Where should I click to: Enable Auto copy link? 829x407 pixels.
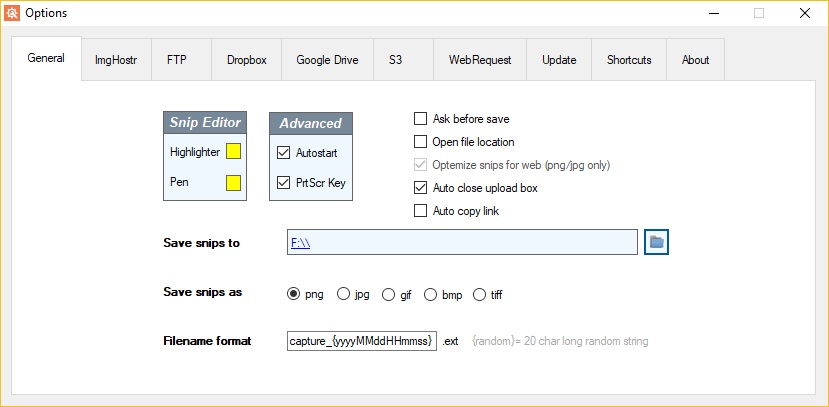[x=420, y=211]
